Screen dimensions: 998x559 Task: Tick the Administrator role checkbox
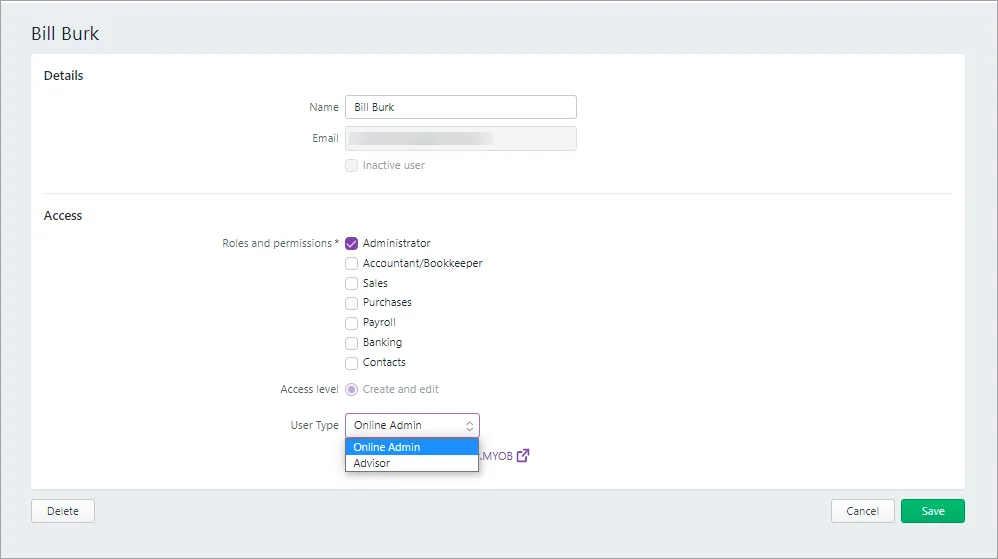point(351,243)
